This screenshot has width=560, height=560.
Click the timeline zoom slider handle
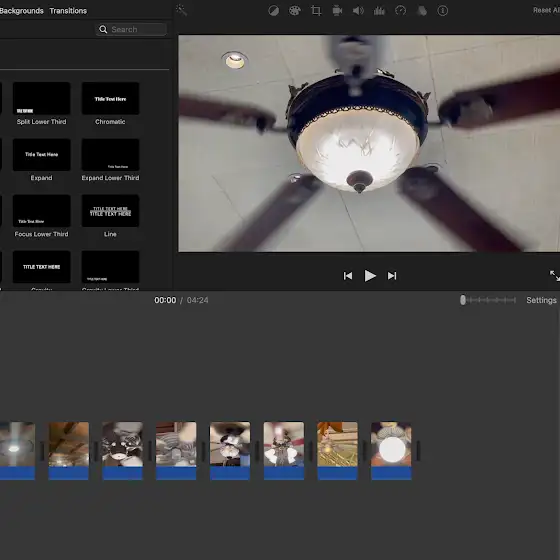(463, 300)
